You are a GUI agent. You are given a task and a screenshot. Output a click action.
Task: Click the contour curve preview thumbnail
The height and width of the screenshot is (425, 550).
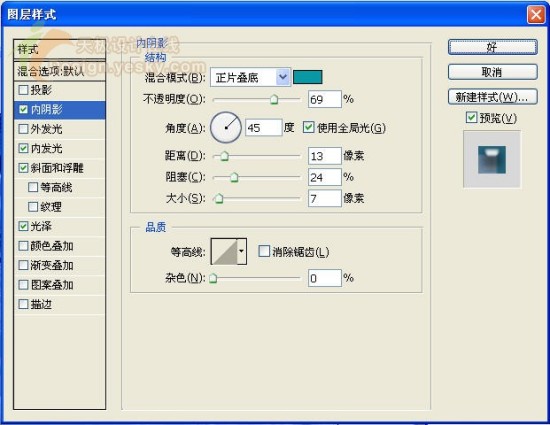click(224, 251)
